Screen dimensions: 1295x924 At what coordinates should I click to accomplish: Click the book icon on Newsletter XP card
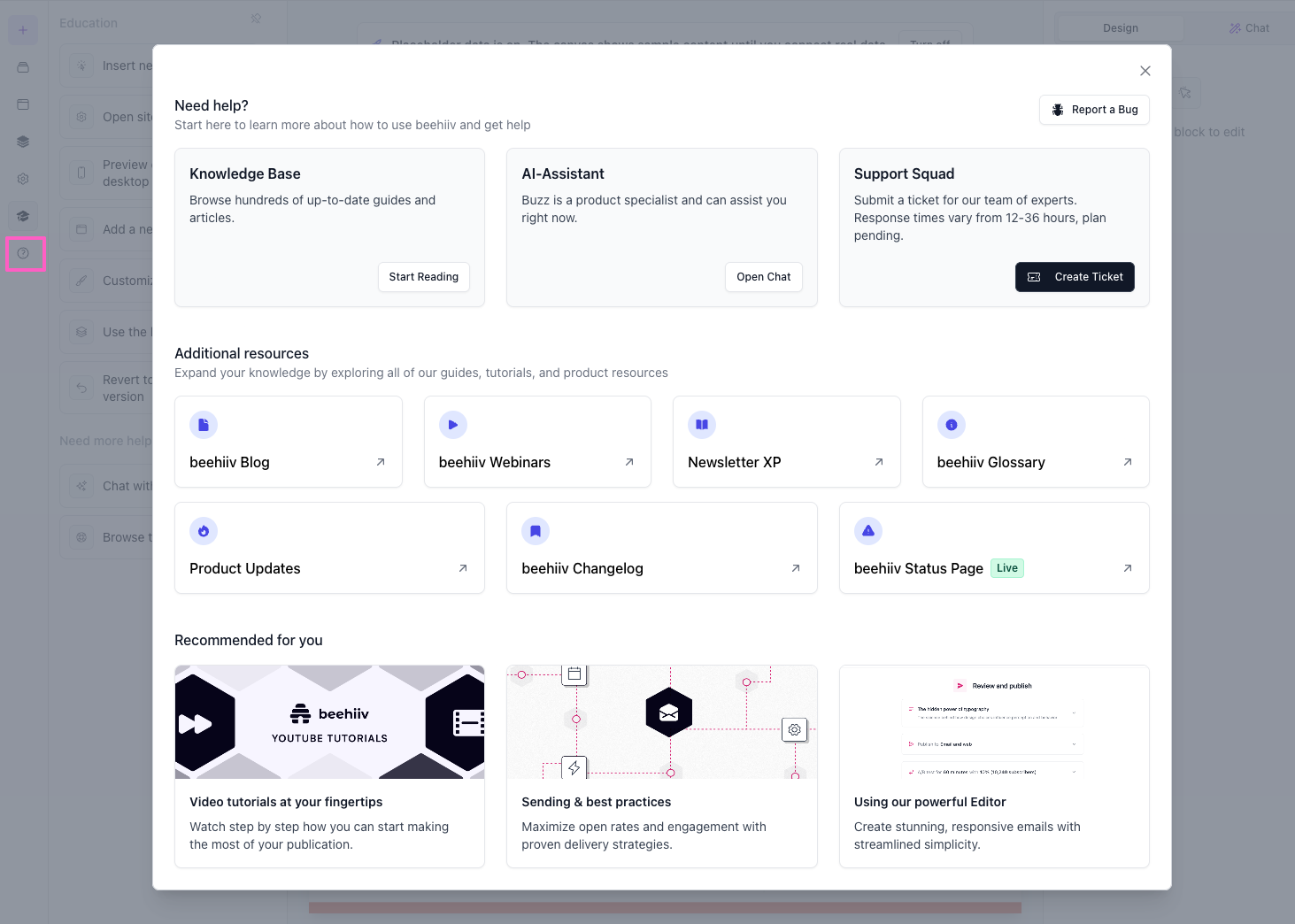tap(702, 425)
